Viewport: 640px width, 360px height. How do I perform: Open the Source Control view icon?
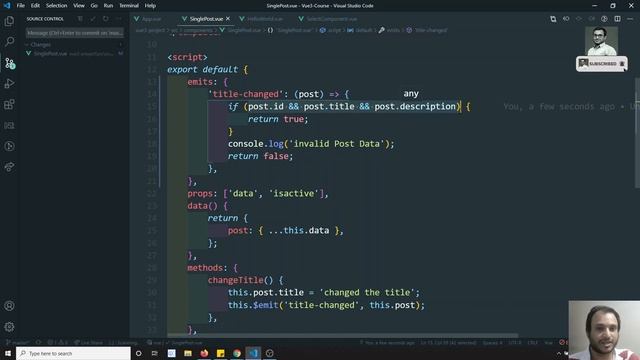coord(9,63)
